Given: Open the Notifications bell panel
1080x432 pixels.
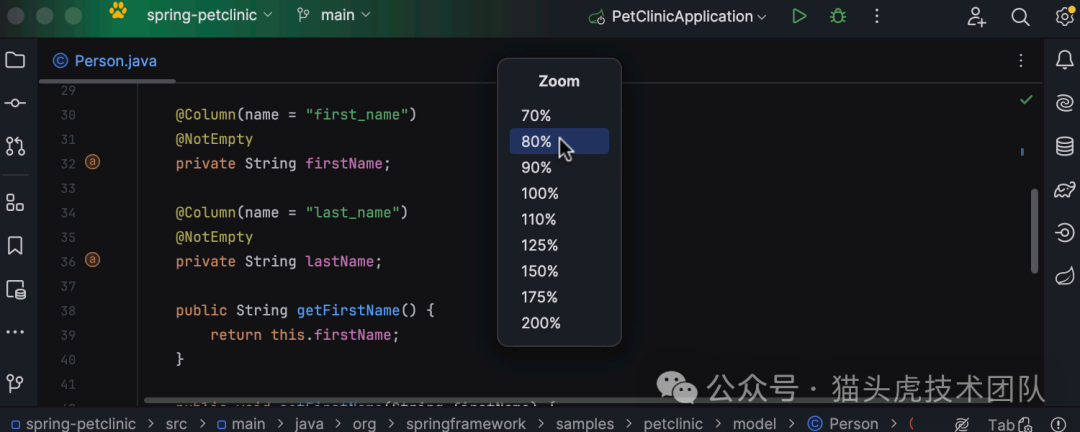Looking at the screenshot, I should click(x=1065, y=61).
